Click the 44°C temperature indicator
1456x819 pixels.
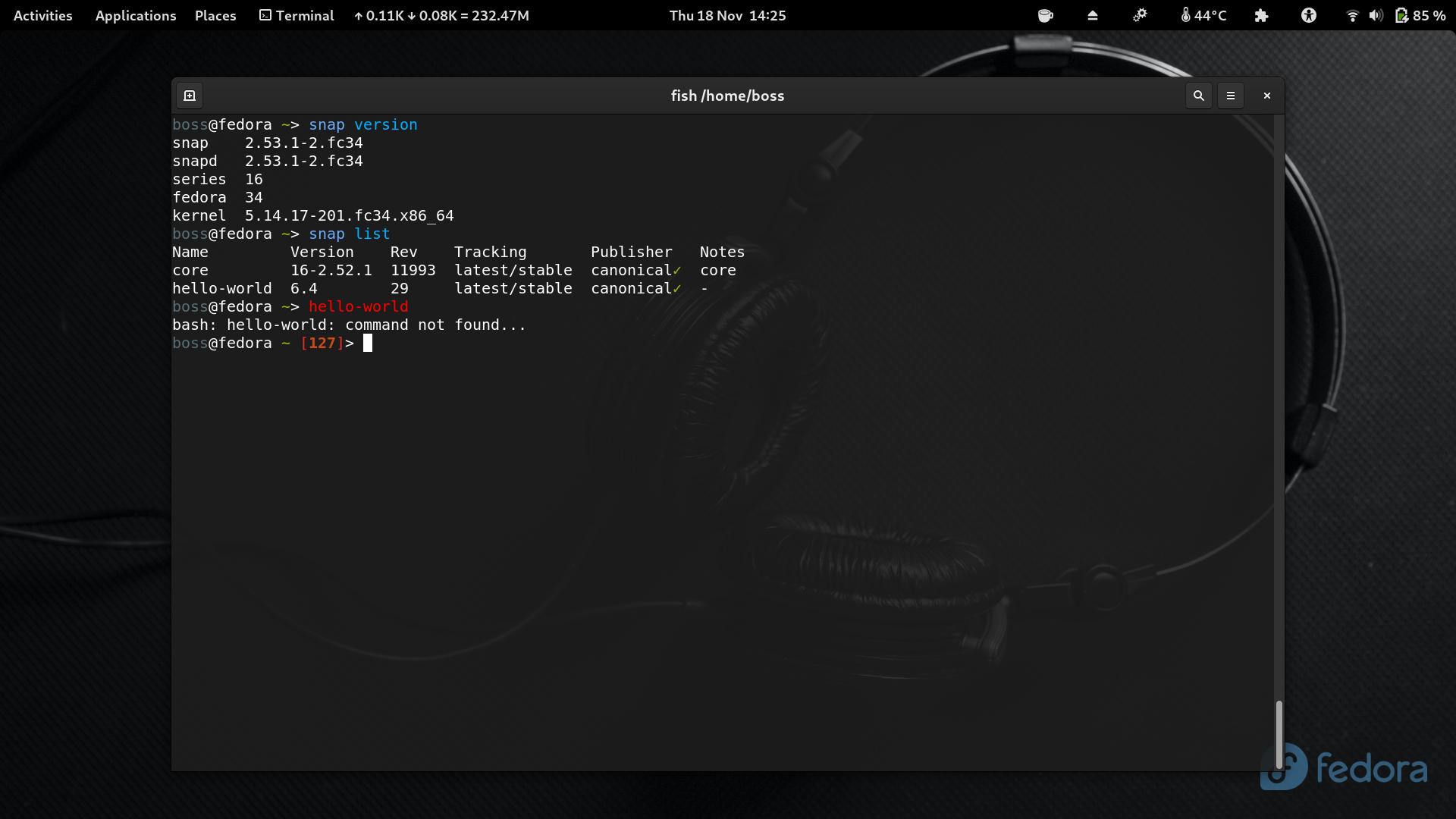(x=1203, y=15)
